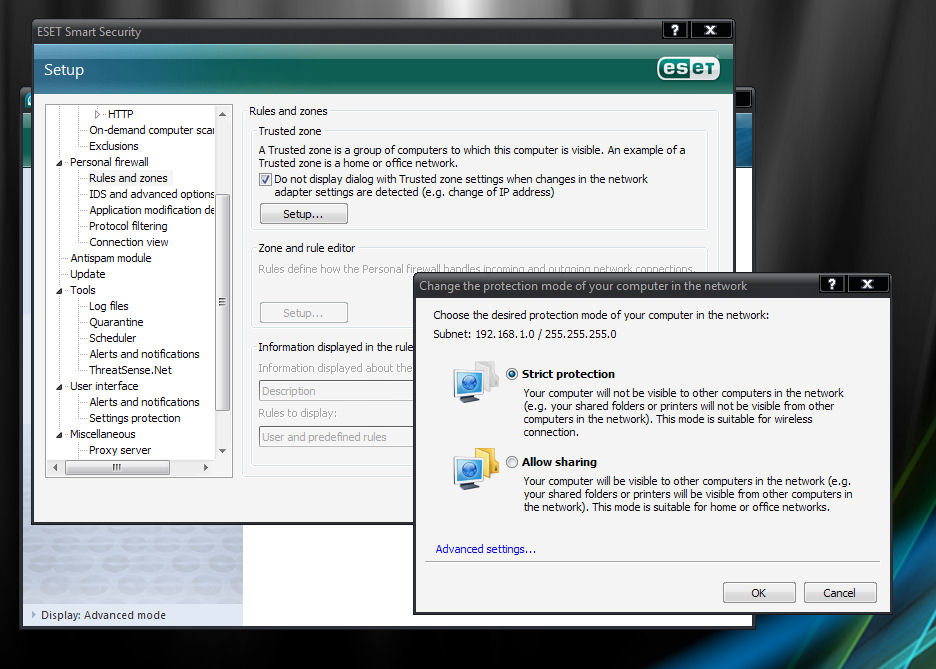
Task: Select Scheduler in the tree
Action: click(112, 338)
